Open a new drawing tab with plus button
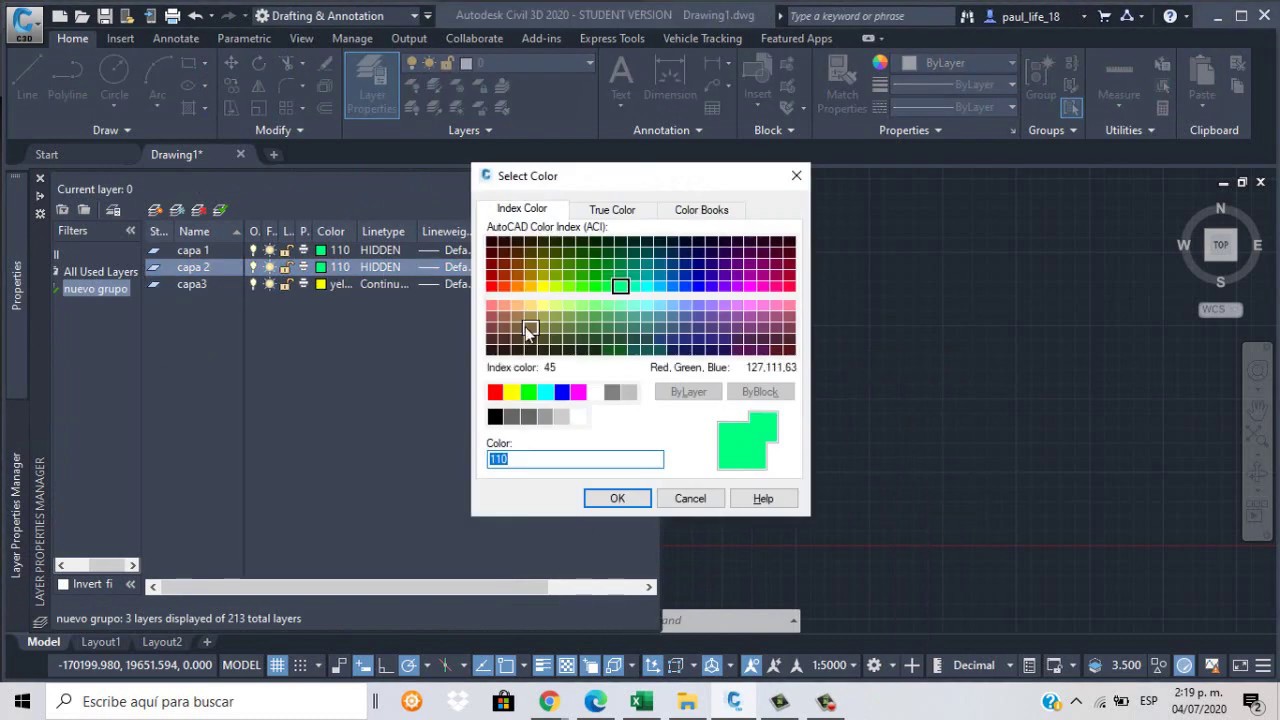This screenshot has height=720, width=1280. pyautogui.click(x=273, y=154)
